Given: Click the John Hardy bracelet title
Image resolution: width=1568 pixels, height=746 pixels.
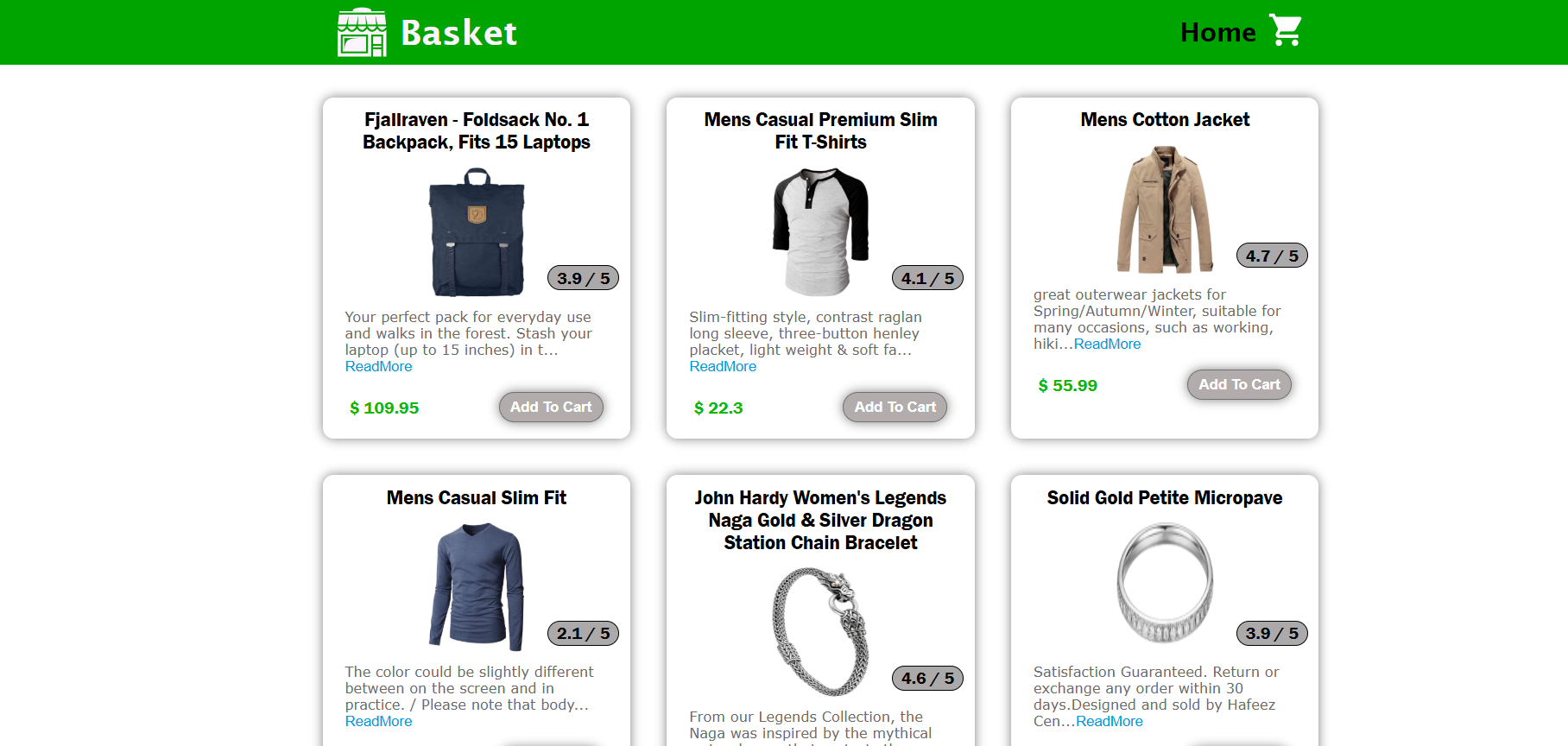Looking at the screenshot, I should [x=820, y=520].
